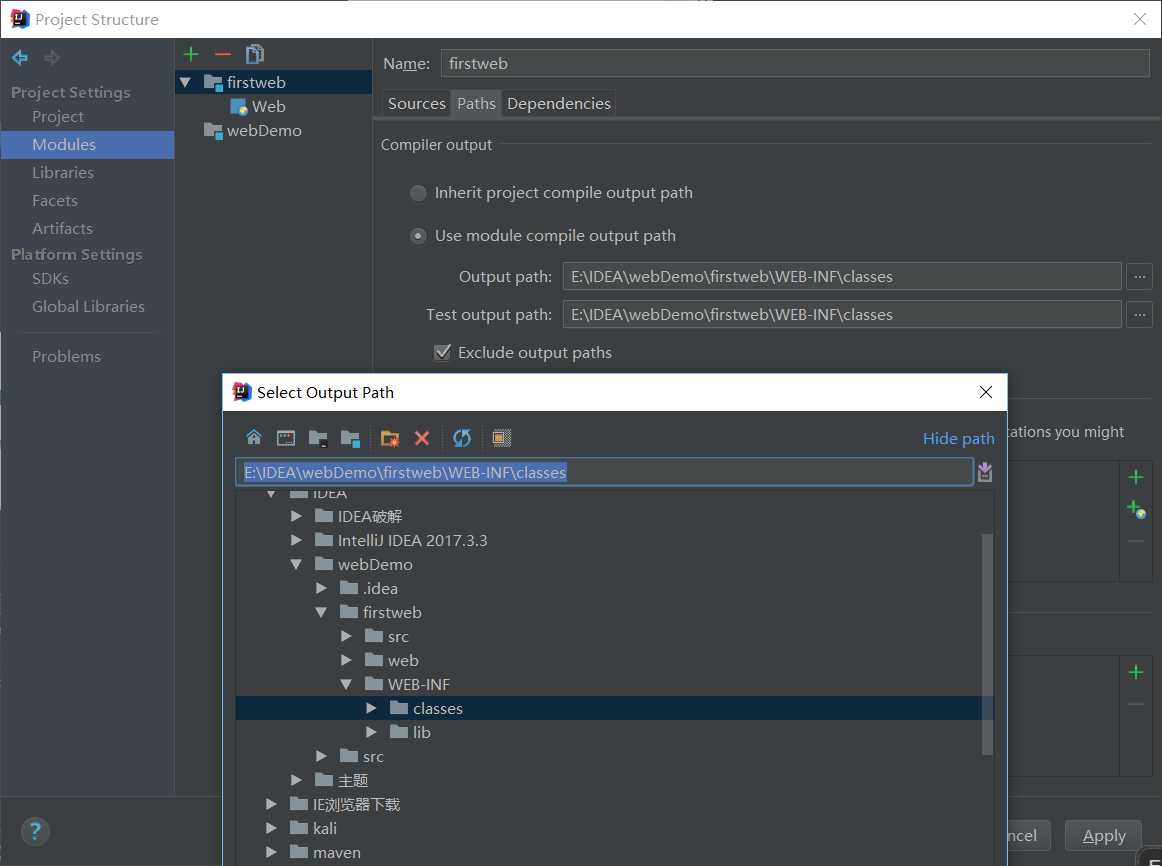
Task: Switch to the Dependencies tab
Action: point(559,104)
